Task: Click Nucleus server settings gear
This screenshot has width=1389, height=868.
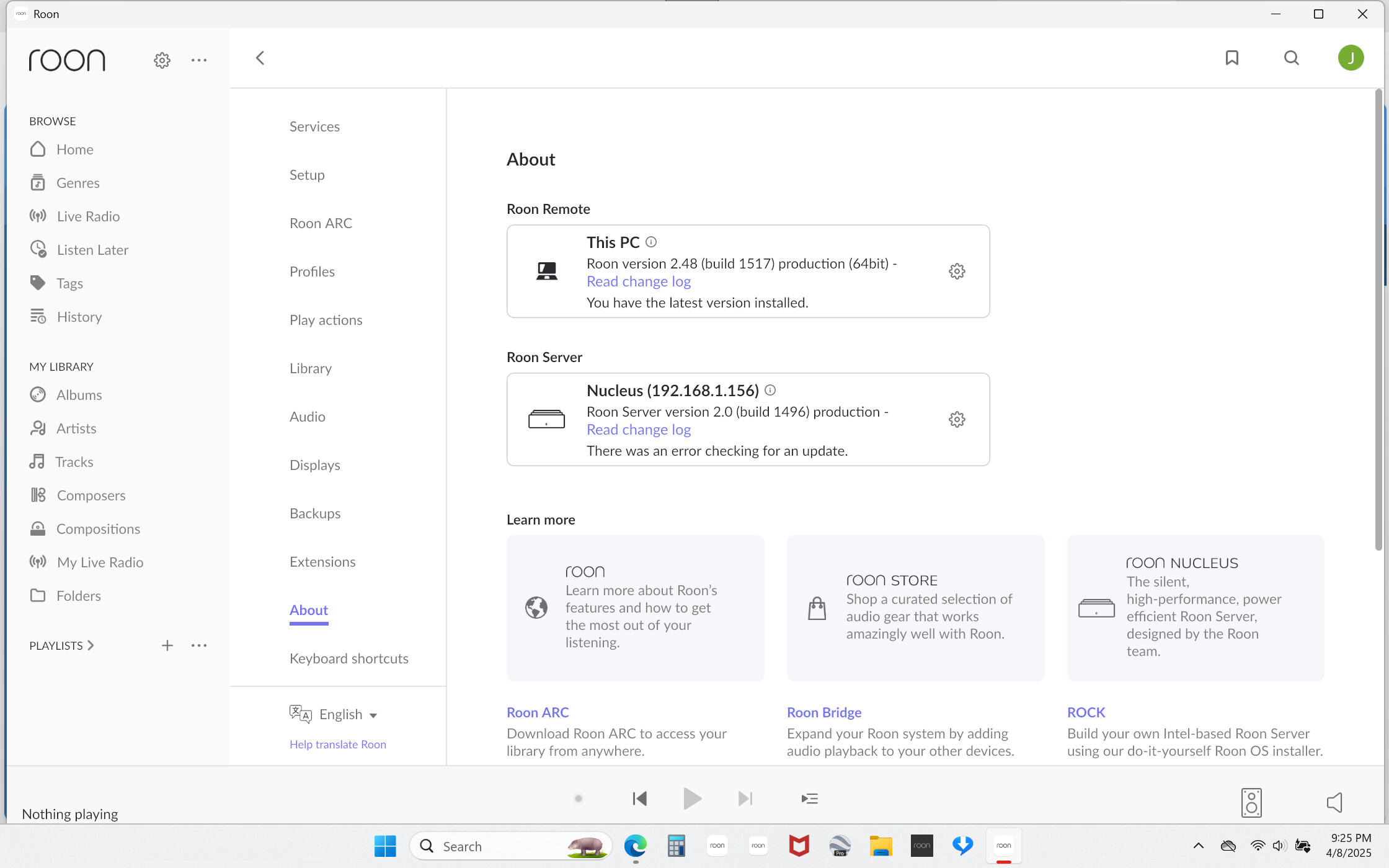Action: (957, 419)
